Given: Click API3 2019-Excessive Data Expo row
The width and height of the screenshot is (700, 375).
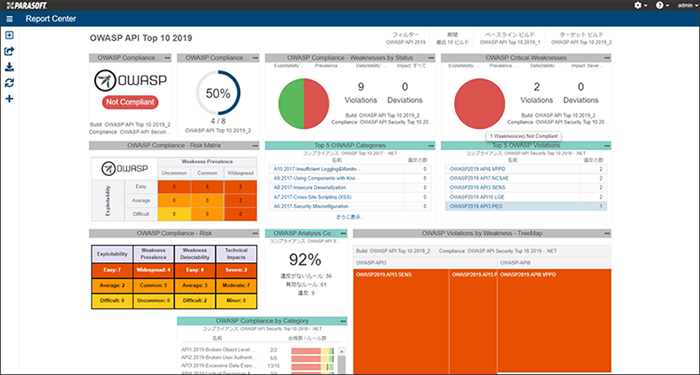Looking at the screenshot, I should (257, 366).
